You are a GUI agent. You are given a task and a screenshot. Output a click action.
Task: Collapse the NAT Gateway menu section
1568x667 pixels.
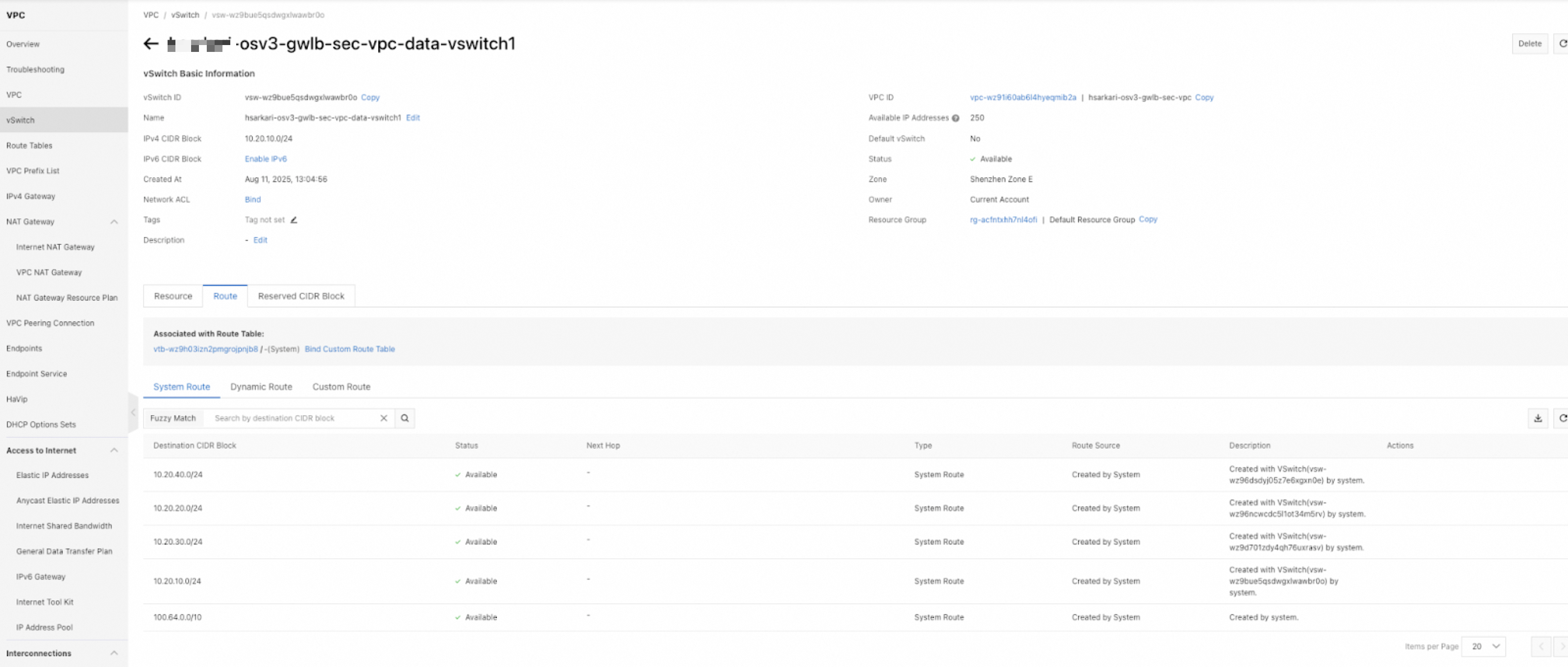pyautogui.click(x=114, y=222)
